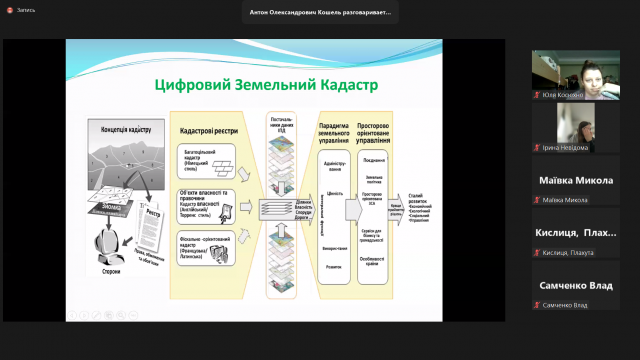Open the see all slides control
The height and width of the screenshot is (360, 640).
coord(109,315)
